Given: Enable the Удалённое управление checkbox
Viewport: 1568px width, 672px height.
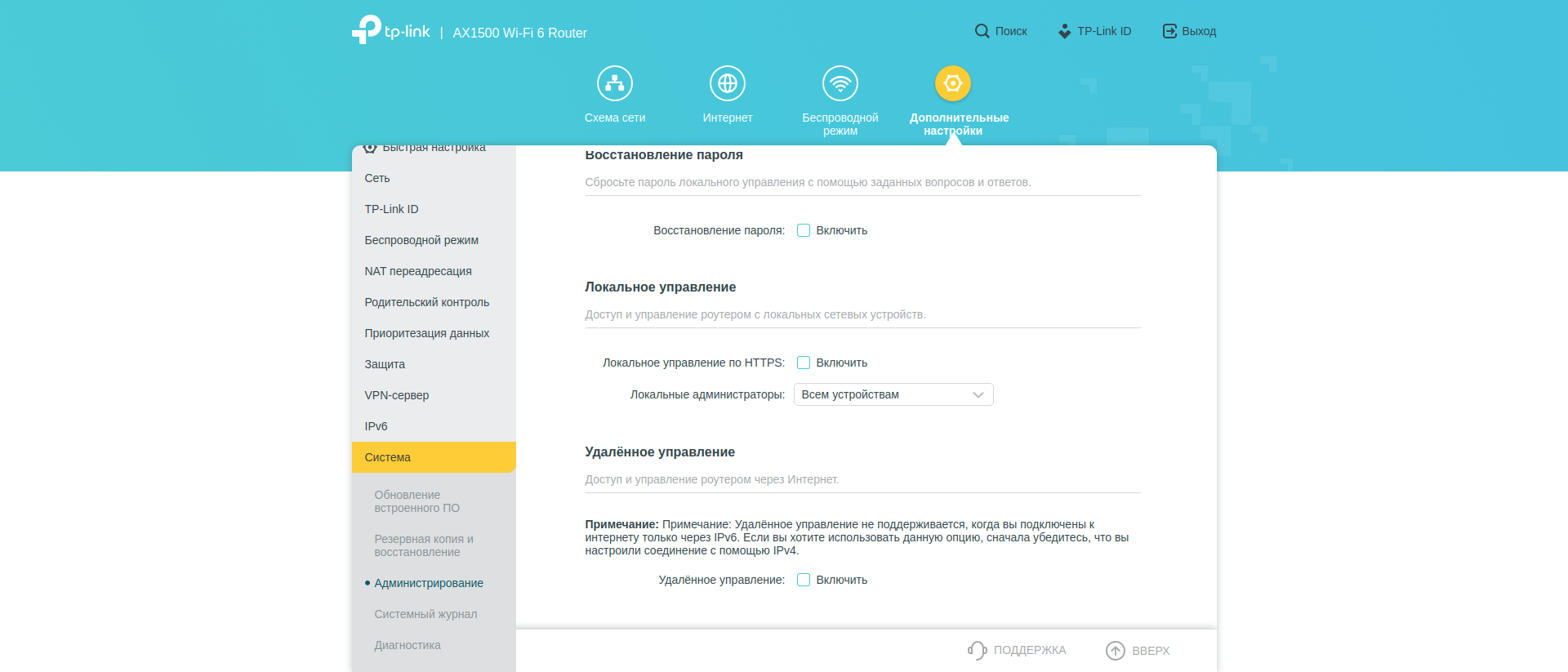Looking at the screenshot, I should (x=804, y=580).
